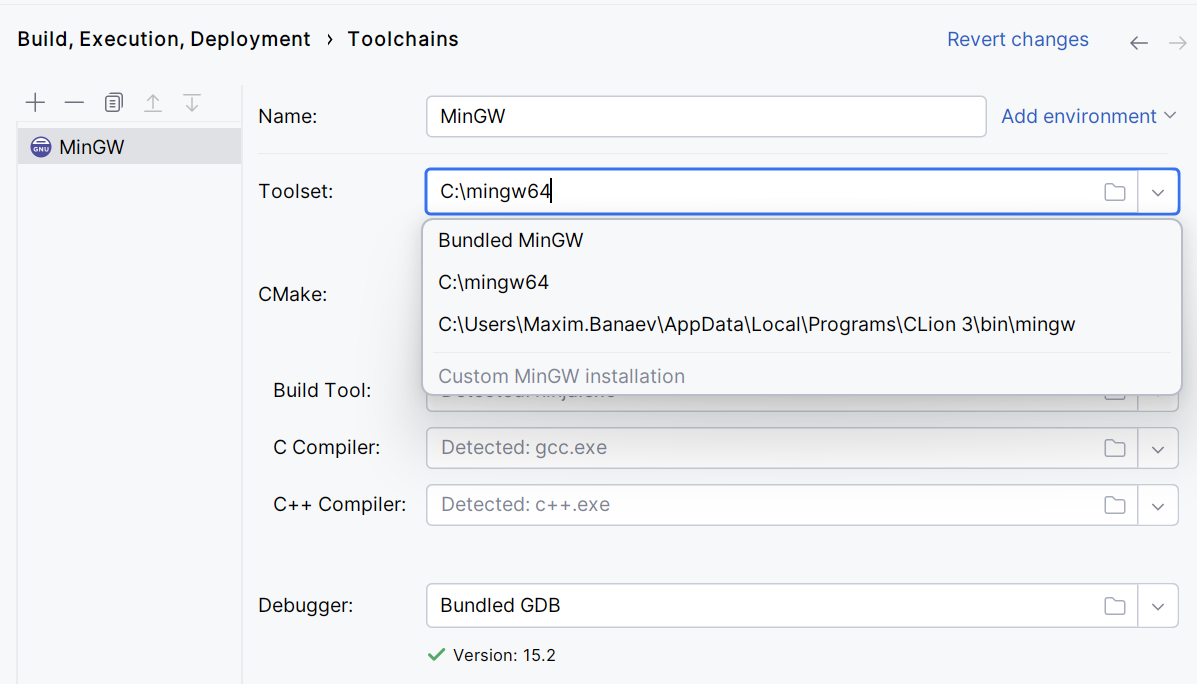Open the Debugger selection dropdown
Image resolution: width=1197 pixels, height=684 pixels.
pyautogui.click(x=1159, y=605)
